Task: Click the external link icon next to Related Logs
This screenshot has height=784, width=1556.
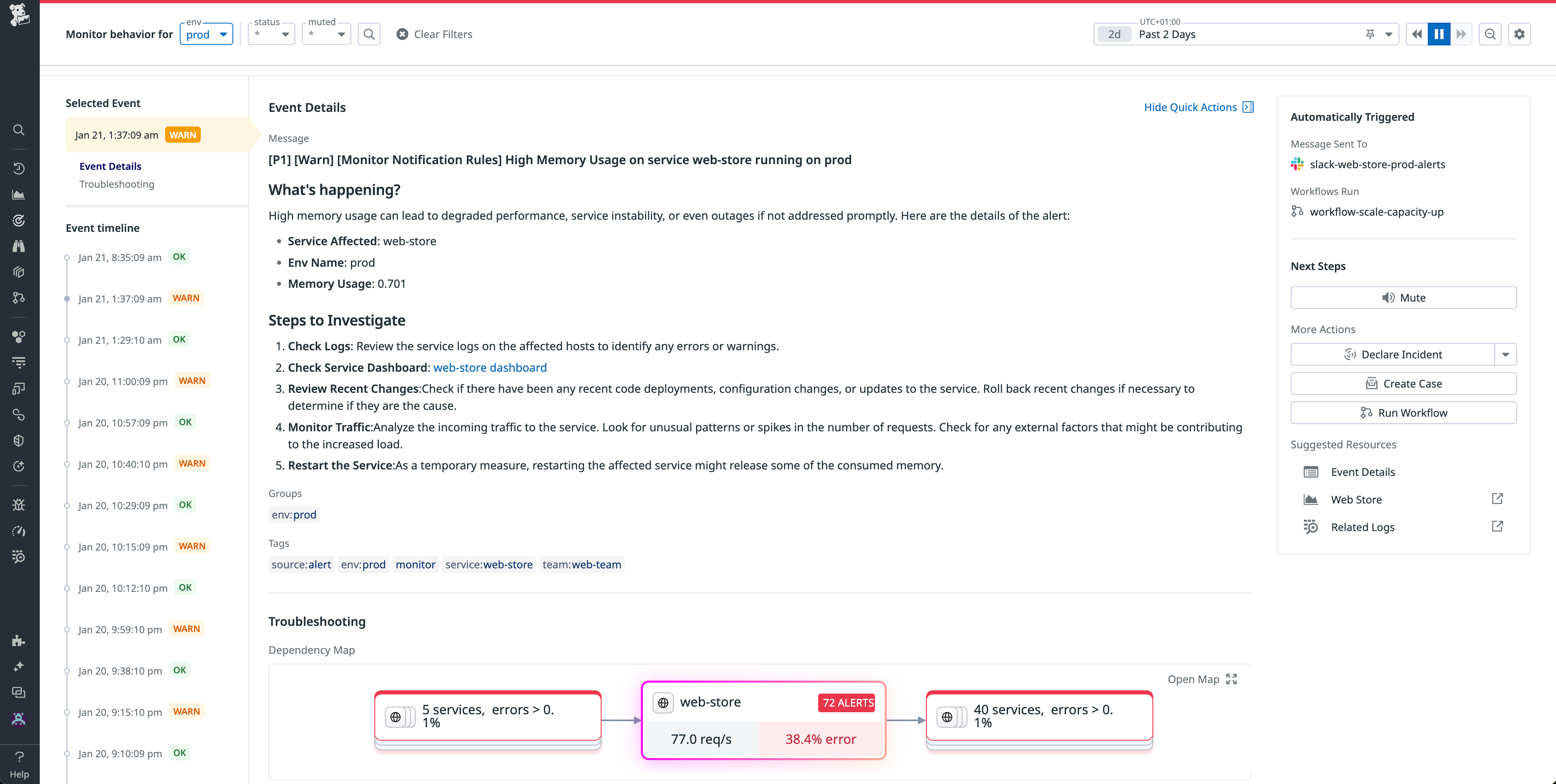Action: (1498, 526)
